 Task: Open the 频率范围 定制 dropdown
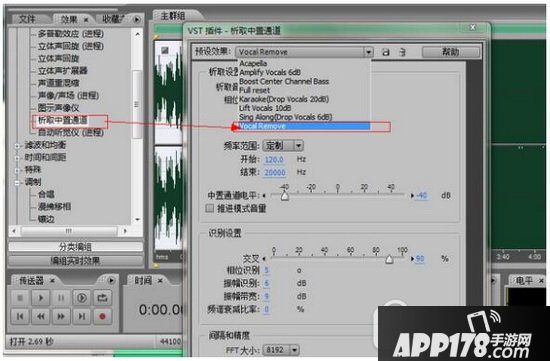[283, 146]
